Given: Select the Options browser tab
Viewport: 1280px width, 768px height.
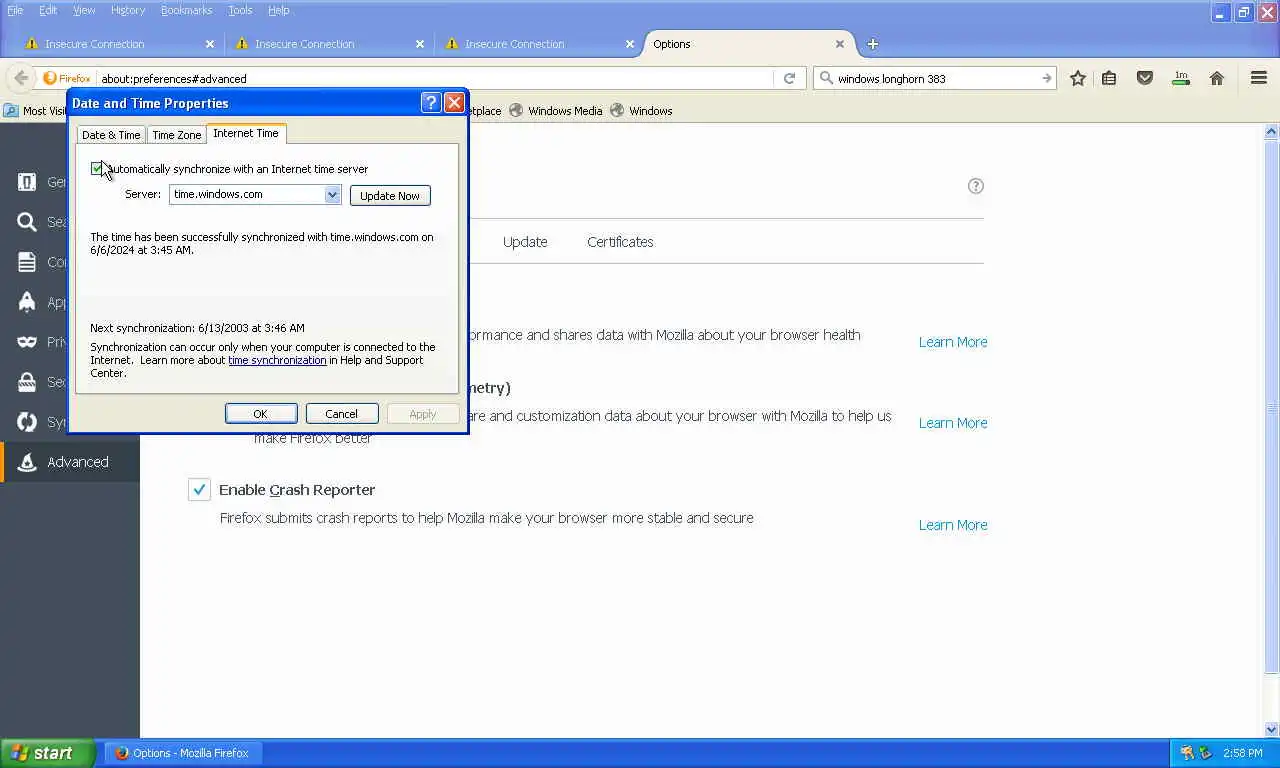Looking at the screenshot, I should click(750, 44).
